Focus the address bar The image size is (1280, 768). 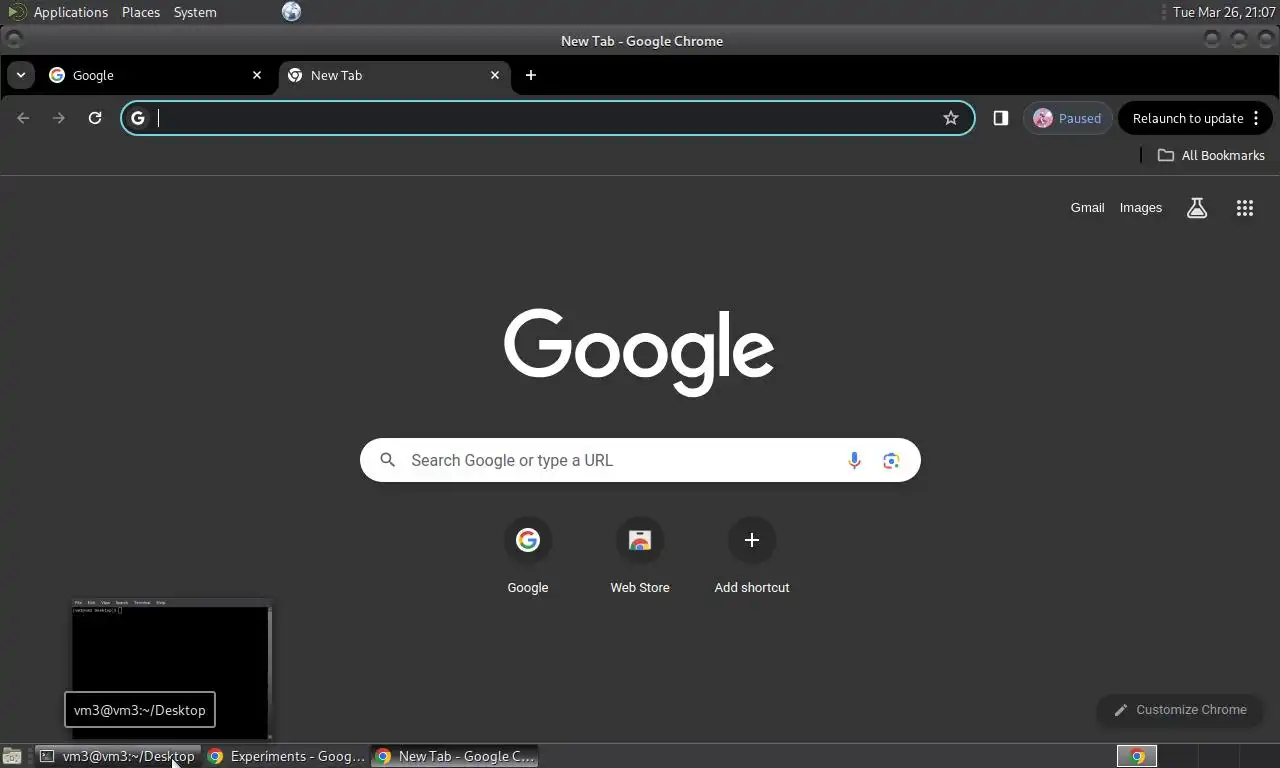tap(548, 118)
